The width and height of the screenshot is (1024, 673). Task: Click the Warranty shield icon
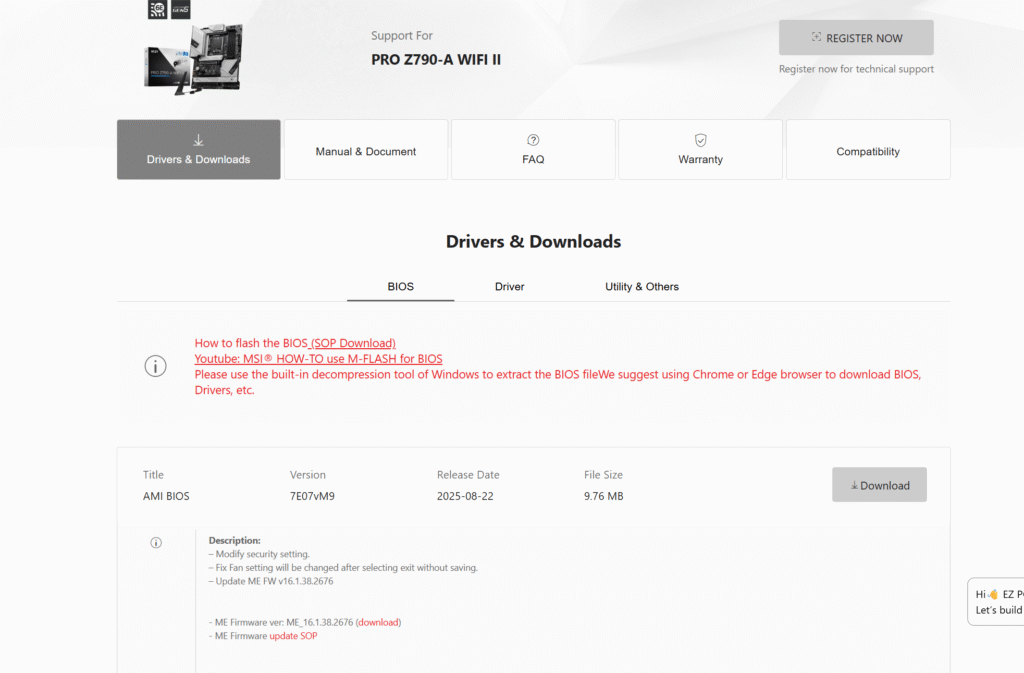coord(700,140)
